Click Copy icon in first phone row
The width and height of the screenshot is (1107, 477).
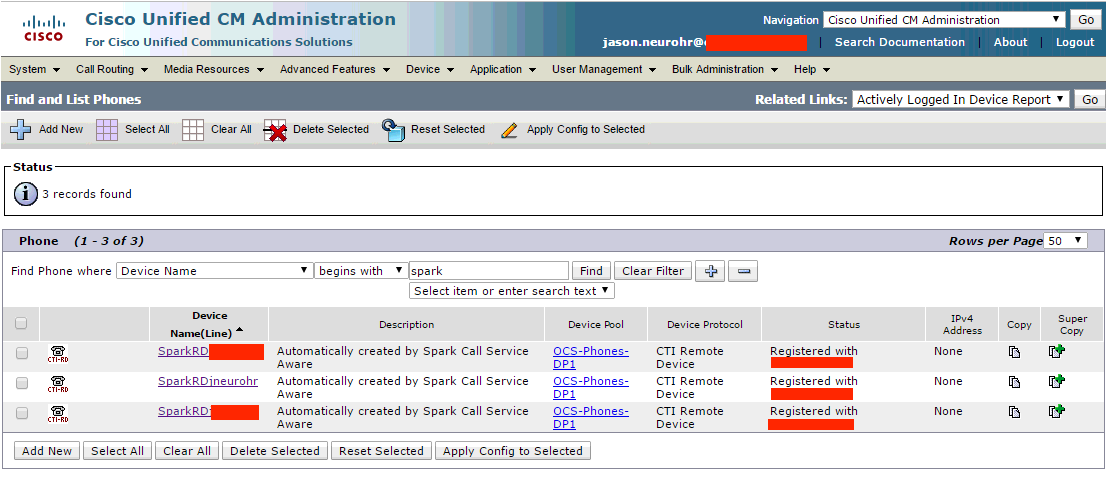click(x=1015, y=352)
